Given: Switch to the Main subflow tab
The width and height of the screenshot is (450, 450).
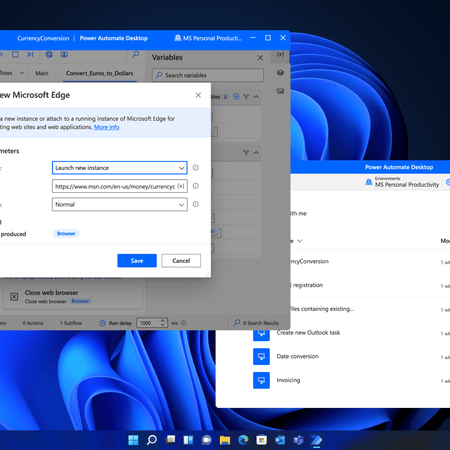Looking at the screenshot, I should (42, 73).
